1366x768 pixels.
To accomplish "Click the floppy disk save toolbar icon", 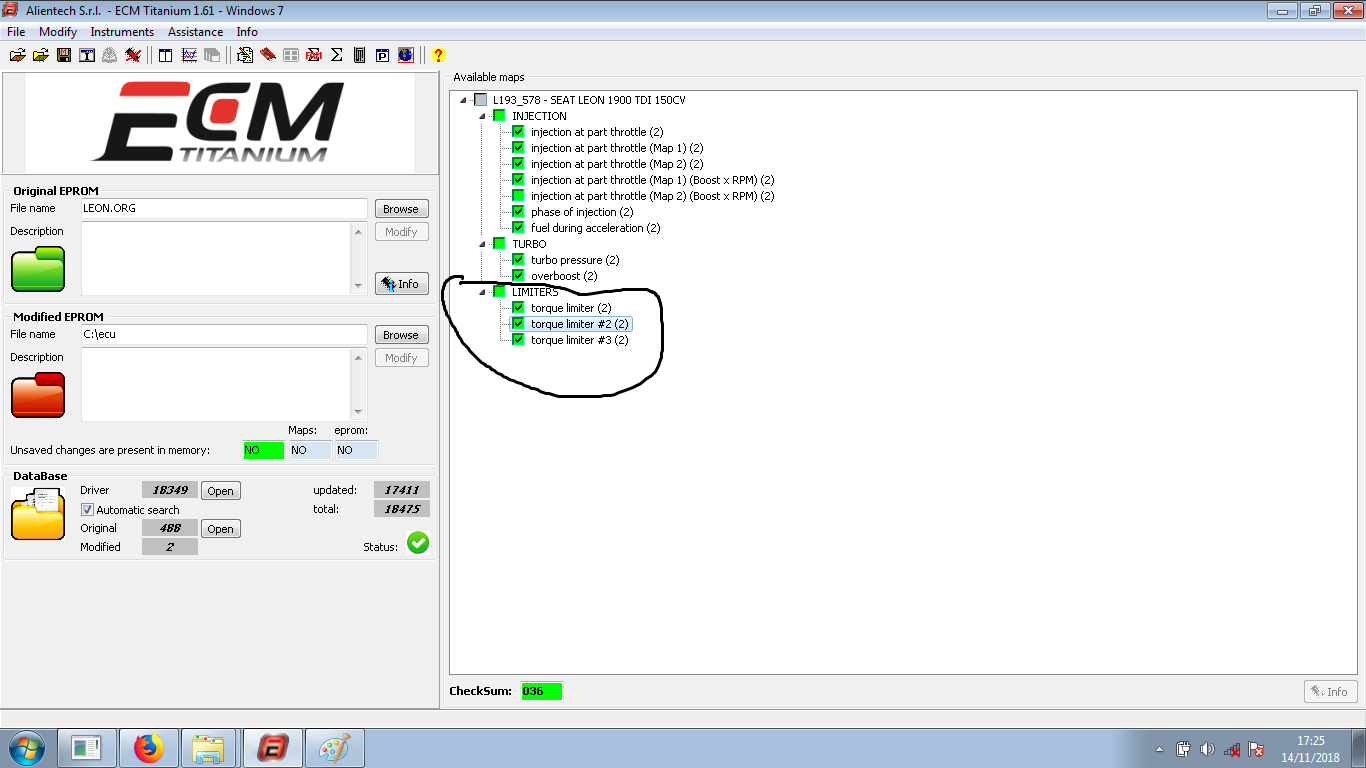I will coord(64,55).
